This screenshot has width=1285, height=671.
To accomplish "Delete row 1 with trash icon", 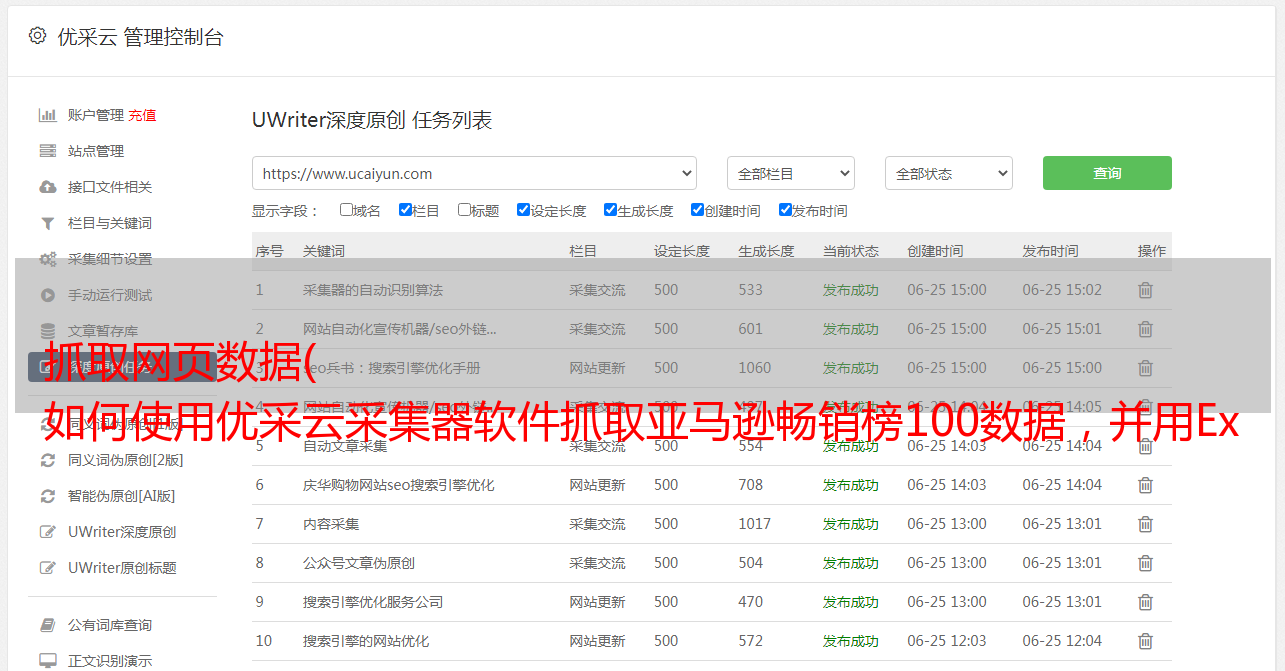I will pos(1145,290).
